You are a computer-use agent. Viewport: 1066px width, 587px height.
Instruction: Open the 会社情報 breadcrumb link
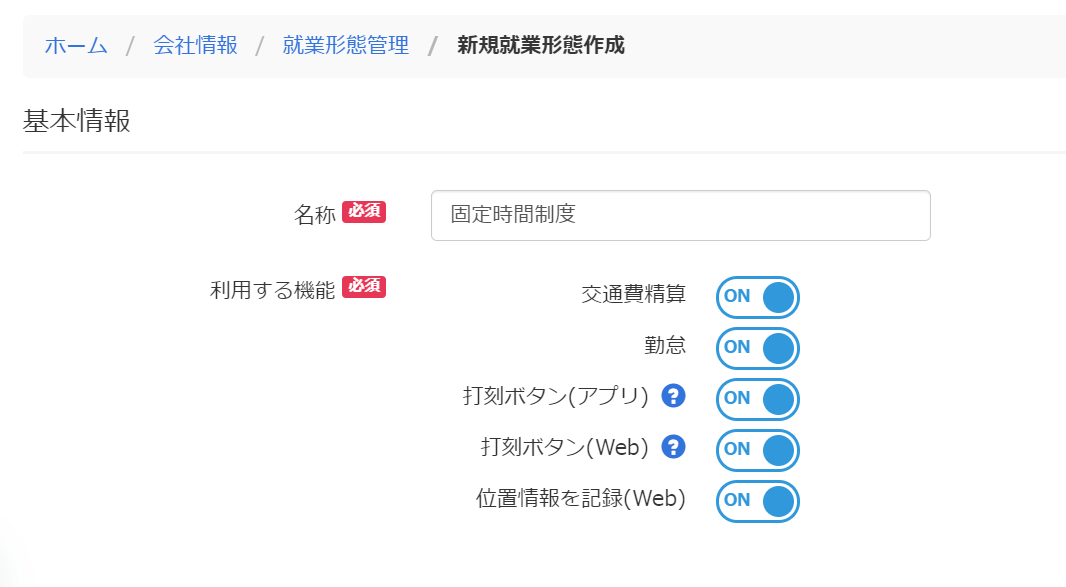click(x=195, y=46)
